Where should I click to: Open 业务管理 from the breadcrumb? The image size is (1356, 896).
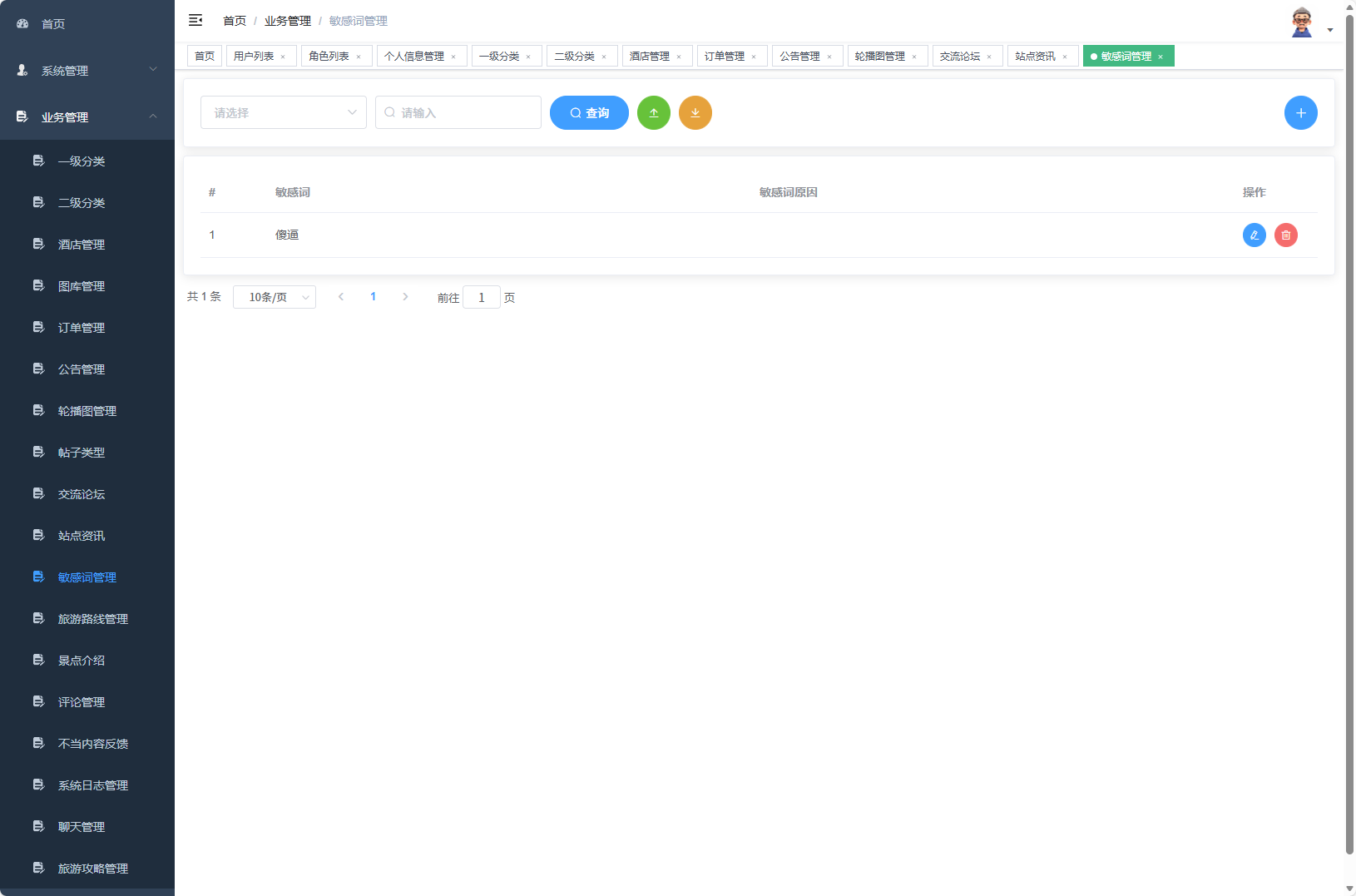coord(287,20)
